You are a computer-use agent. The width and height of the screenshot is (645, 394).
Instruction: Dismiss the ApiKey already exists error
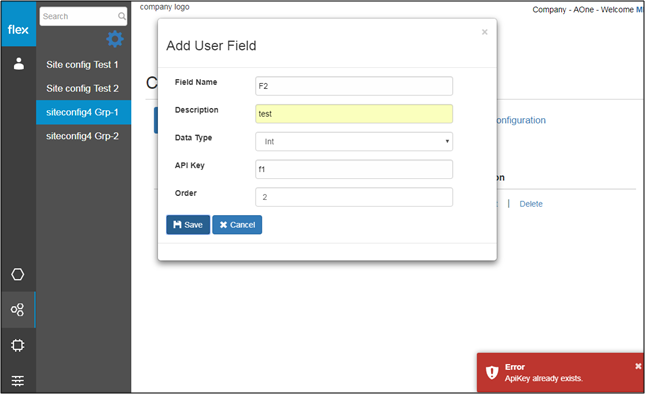638,366
